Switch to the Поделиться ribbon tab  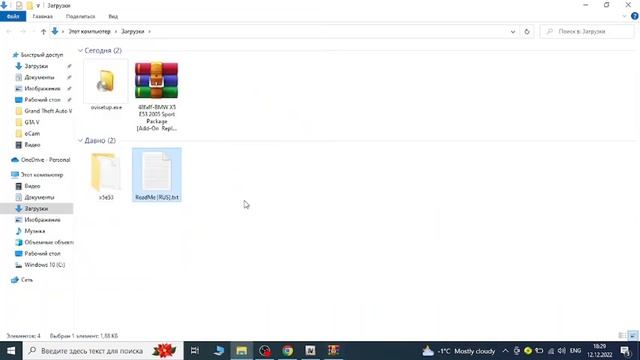click(80, 16)
